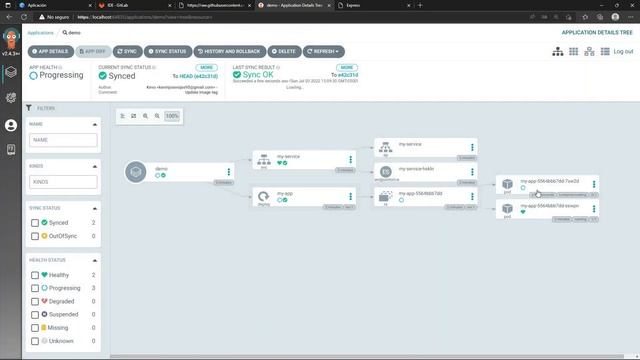
Task: Toggle the Degraded health filter checkbox
Action: pyautogui.click(x=35, y=302)
